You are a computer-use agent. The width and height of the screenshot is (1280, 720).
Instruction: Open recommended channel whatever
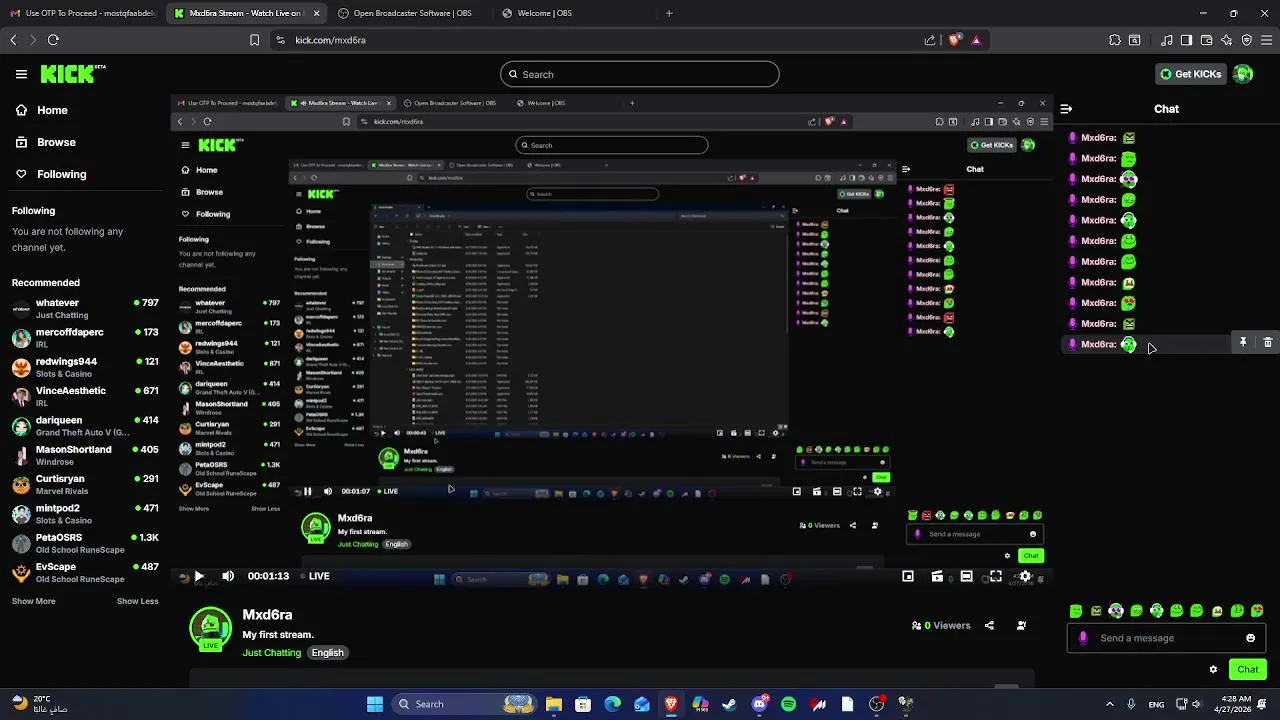click(85, 308)
